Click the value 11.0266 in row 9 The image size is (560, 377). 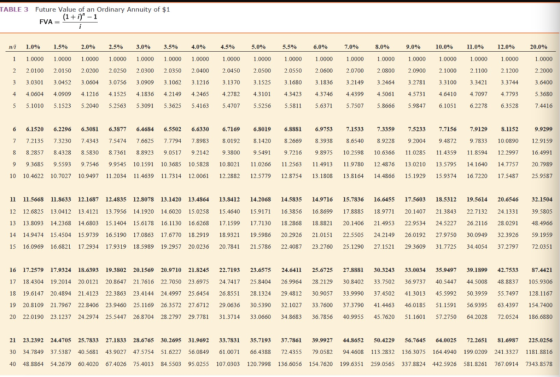tap(260, 165)
